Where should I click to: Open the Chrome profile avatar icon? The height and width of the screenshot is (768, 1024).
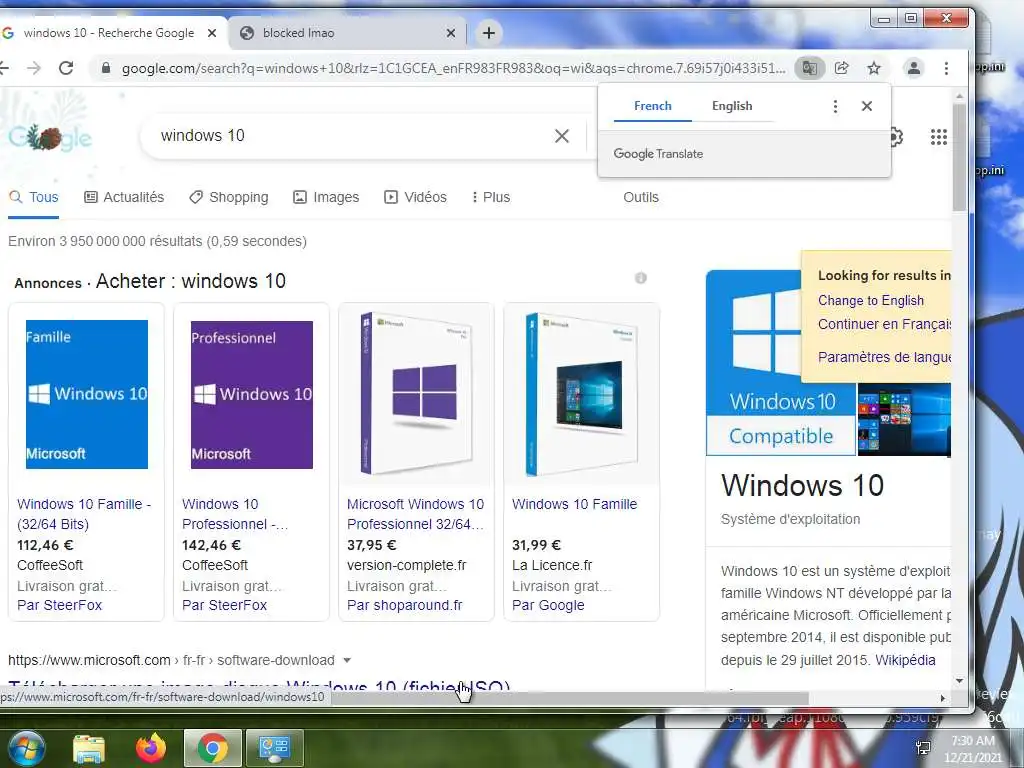click(x=914, y=68)
